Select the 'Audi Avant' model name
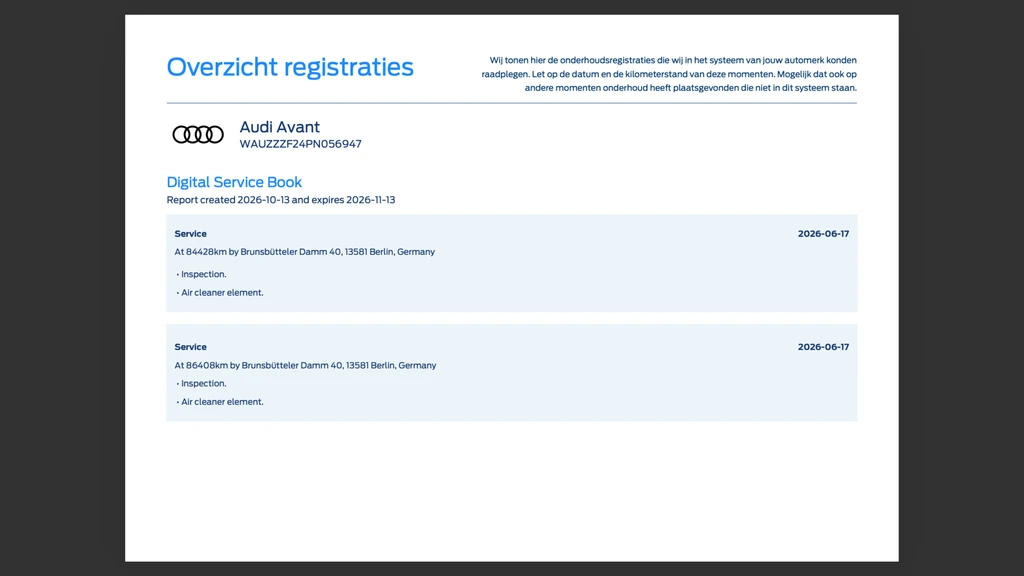1024x576 pixels. pyautogui.click(x=280, y=127)
